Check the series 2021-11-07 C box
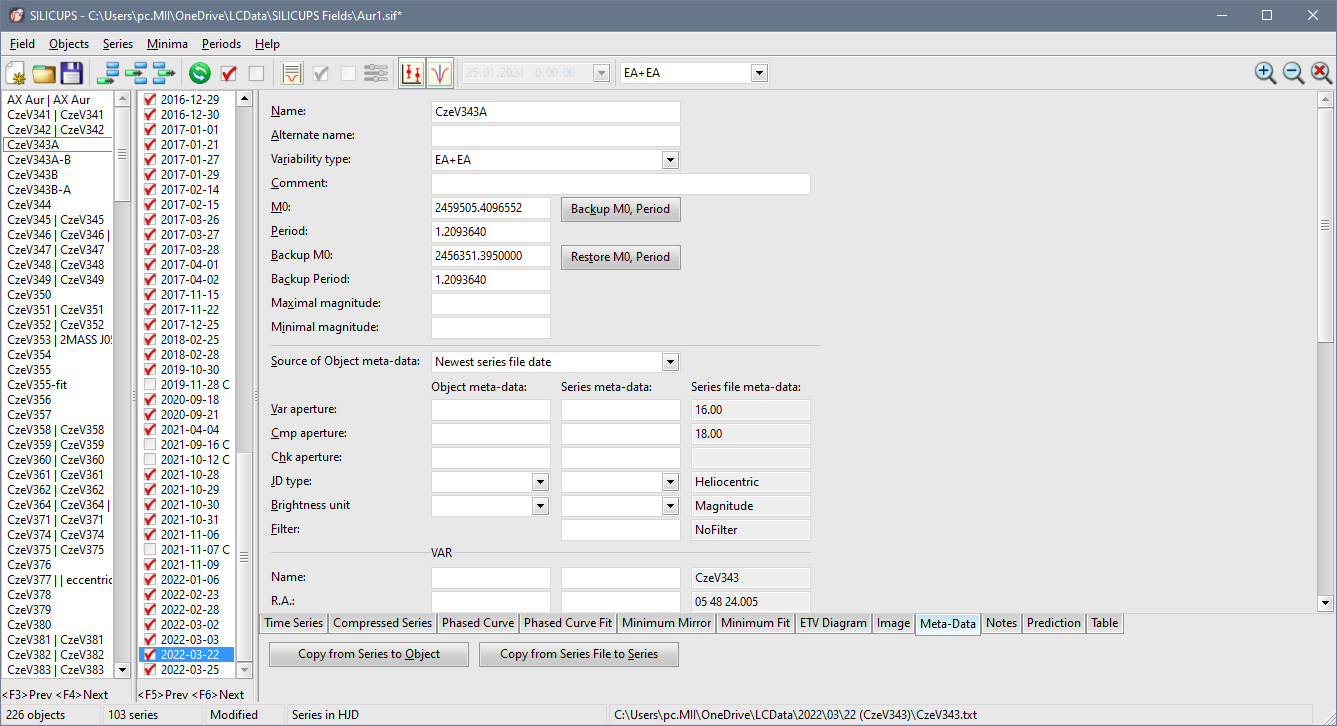The height and width of the screenshot is (726, 1337). [150, 550]
